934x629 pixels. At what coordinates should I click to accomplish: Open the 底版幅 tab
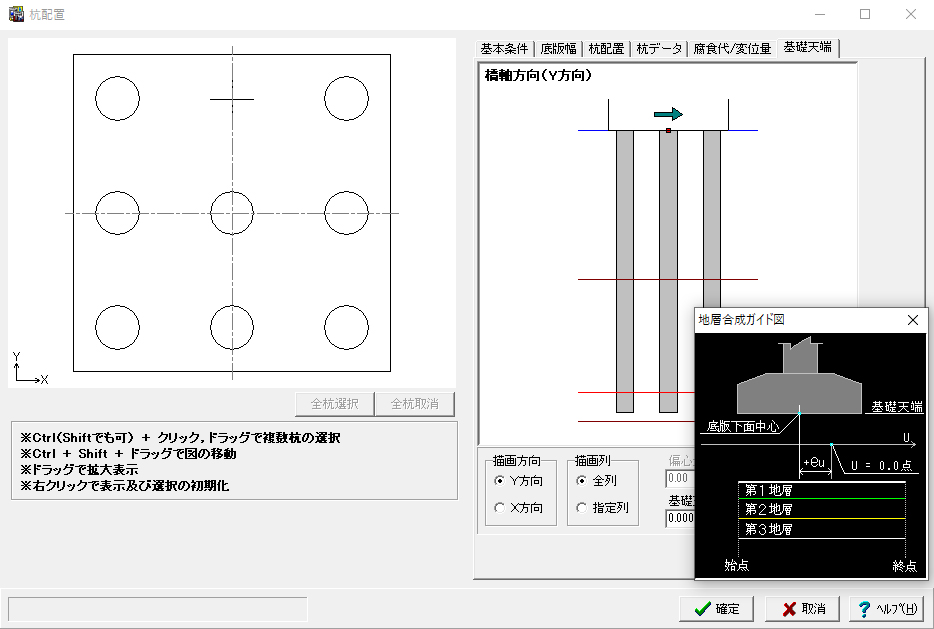click(559, 48)
